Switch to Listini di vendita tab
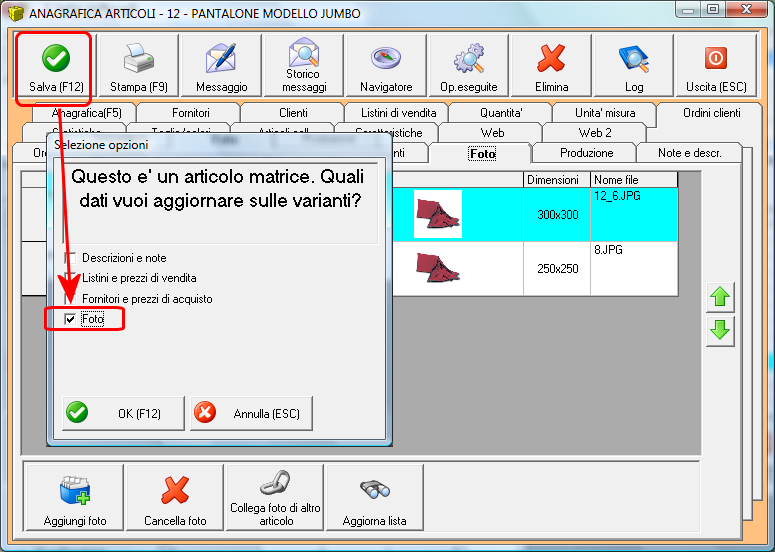The image size is (775, 552). [398, 113]
